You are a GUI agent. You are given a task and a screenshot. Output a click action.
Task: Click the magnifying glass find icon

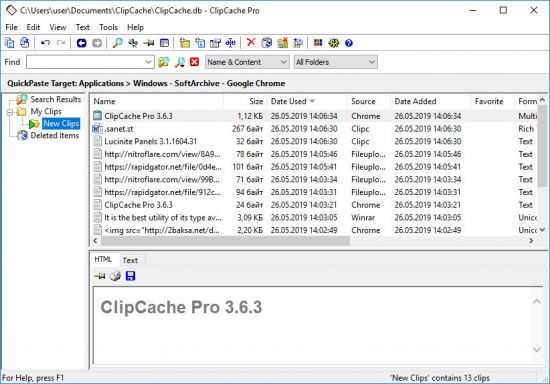click(x=118, y=43)
